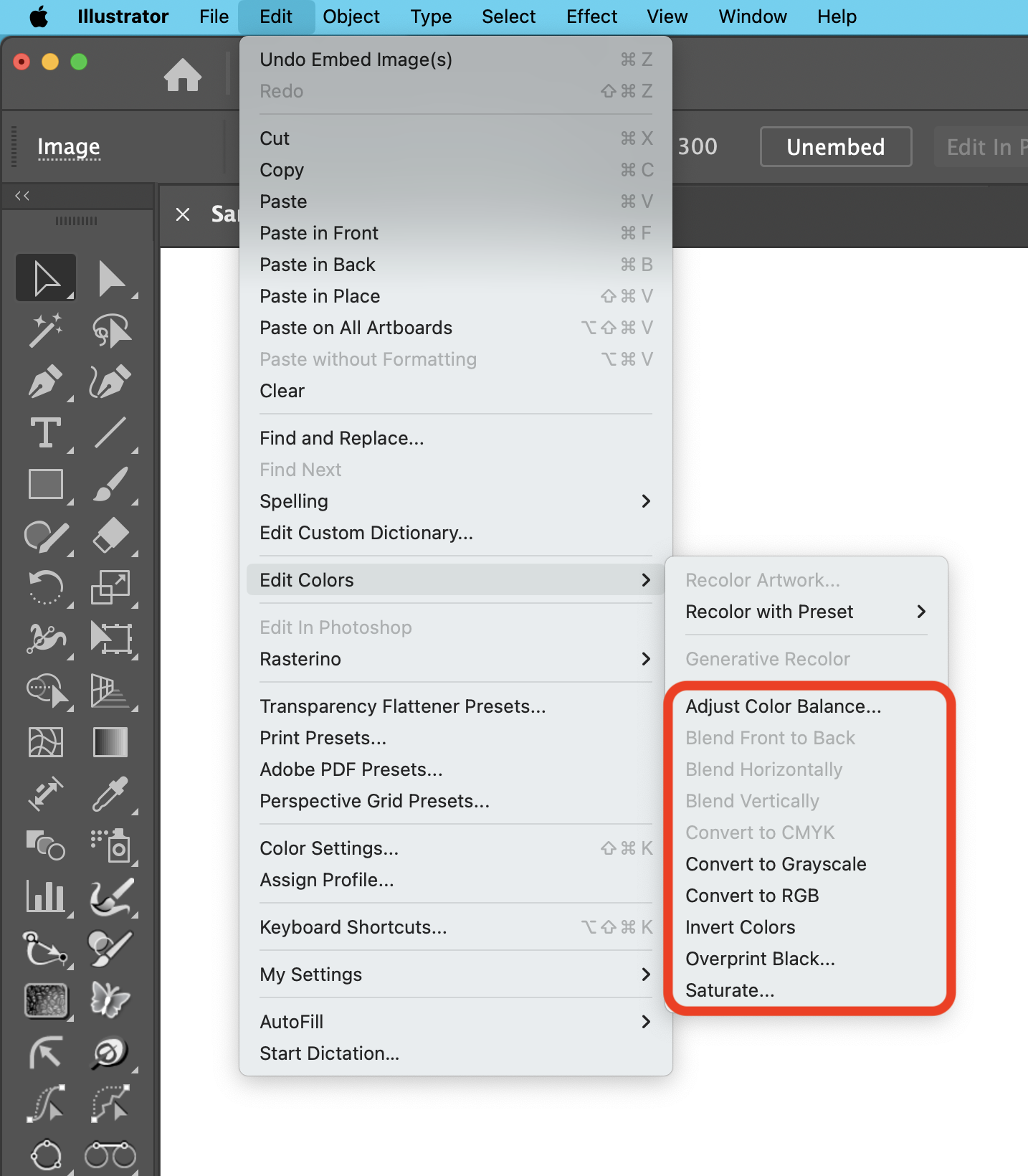The height and width of the screenshot is (1176, 1028).
Task: Select the Gradient tool
Action: click(x=110, y=742)
